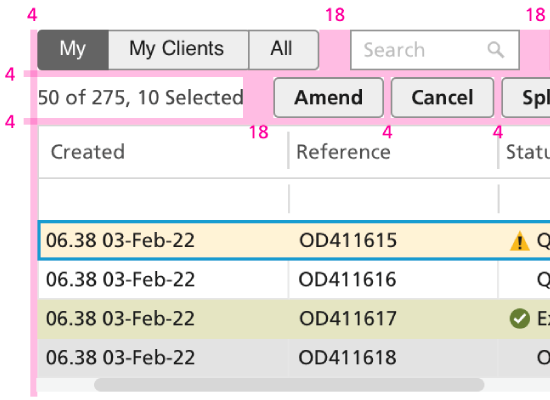
Task: Click the search magnifier icon
Action: [496, 50]
